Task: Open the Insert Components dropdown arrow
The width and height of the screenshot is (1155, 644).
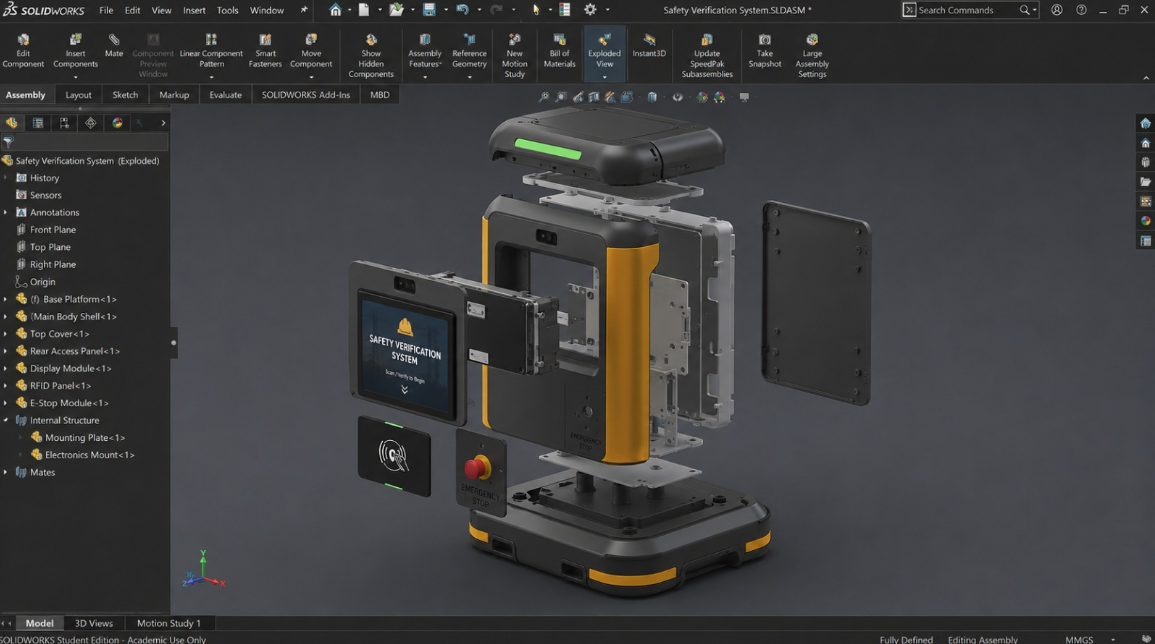Action: point(75,77)
